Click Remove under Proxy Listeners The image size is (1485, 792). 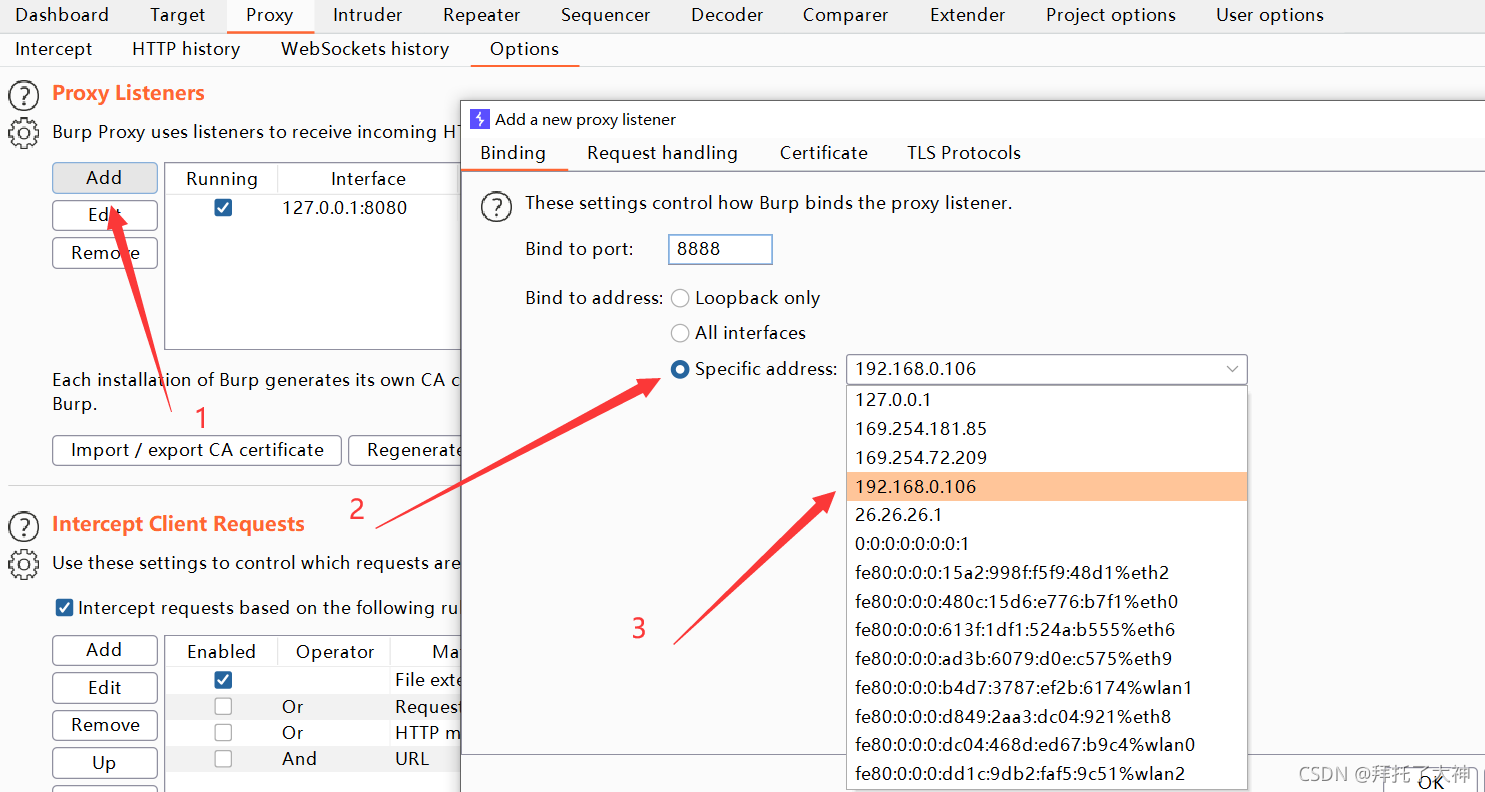click(105, 253)
